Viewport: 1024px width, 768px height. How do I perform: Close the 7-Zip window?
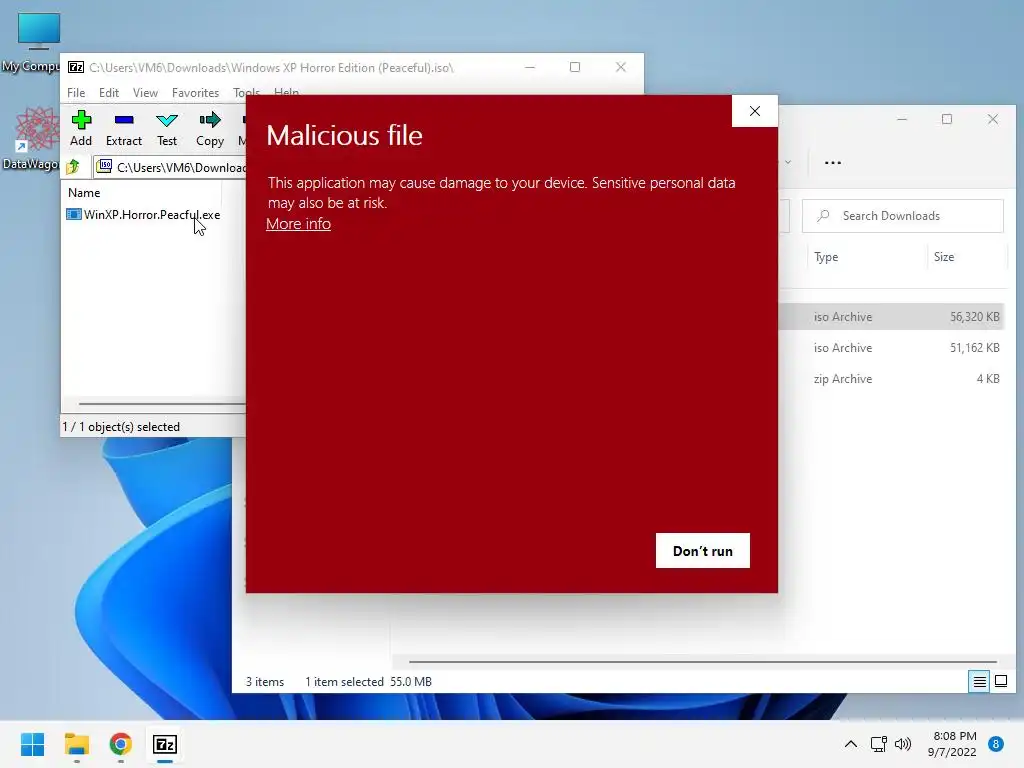(x=620, y=67)
